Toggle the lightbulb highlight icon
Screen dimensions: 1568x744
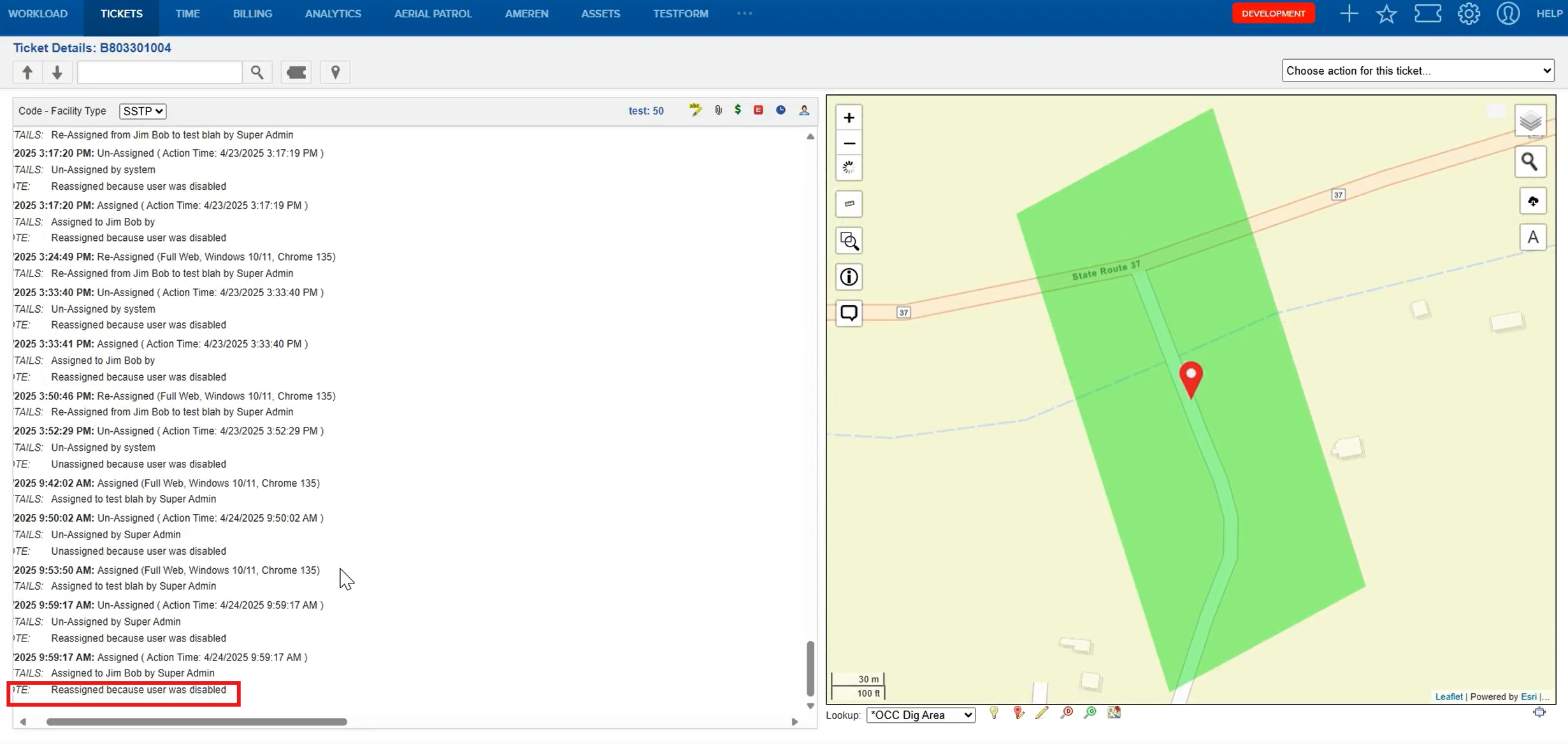(994, 713)
